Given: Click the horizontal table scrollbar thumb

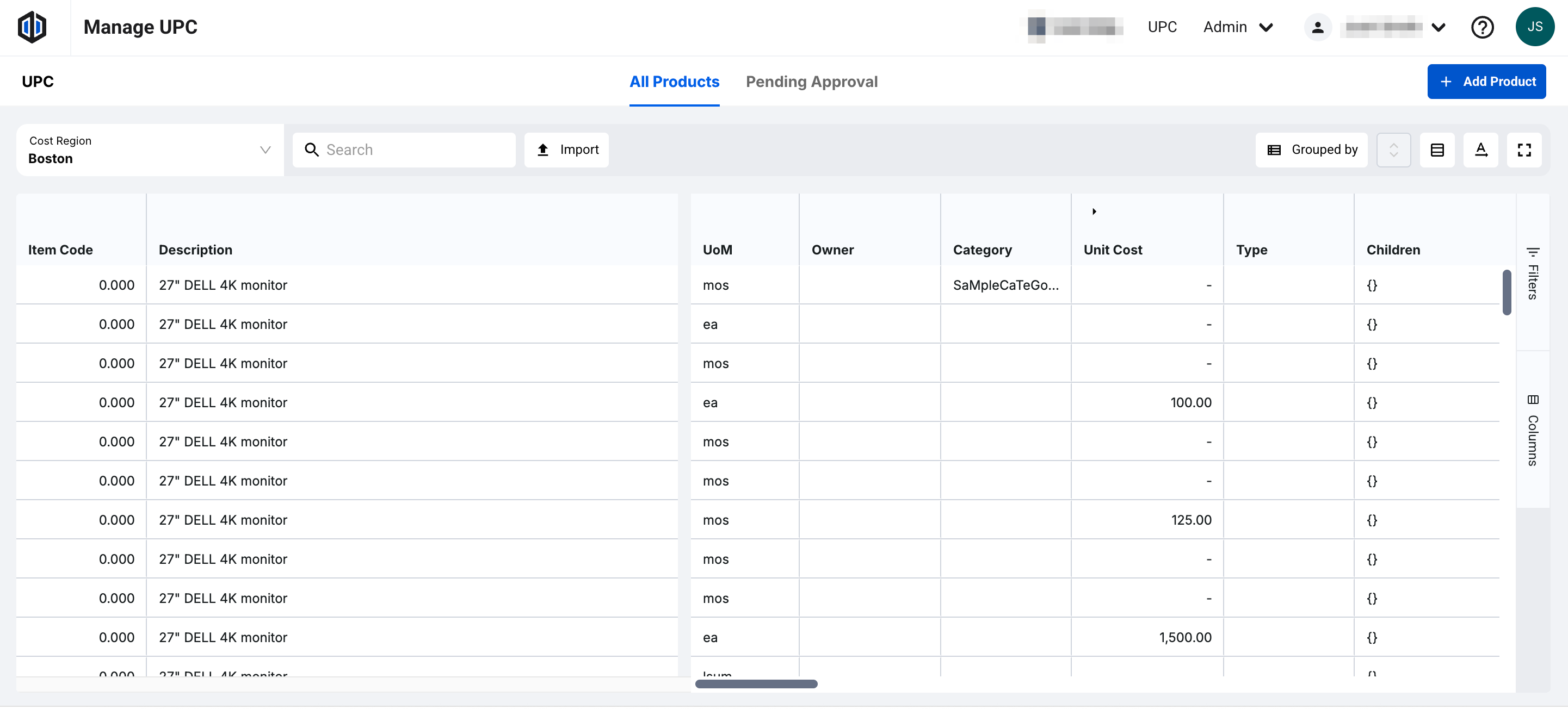Looking at the screenshot, I should (756, 684).
